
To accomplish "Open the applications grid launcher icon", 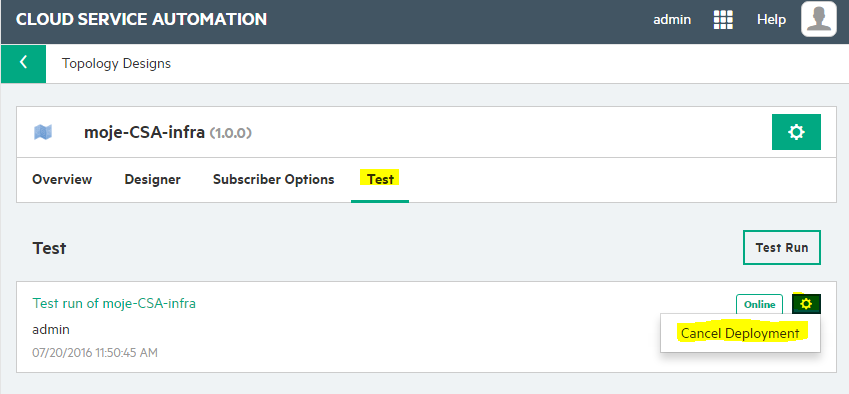I will click(723, 20).
